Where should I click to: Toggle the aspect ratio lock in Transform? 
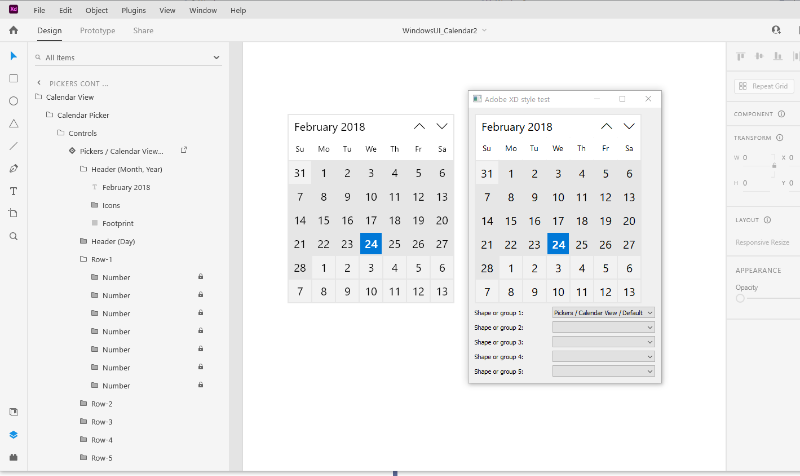(774, 165)
